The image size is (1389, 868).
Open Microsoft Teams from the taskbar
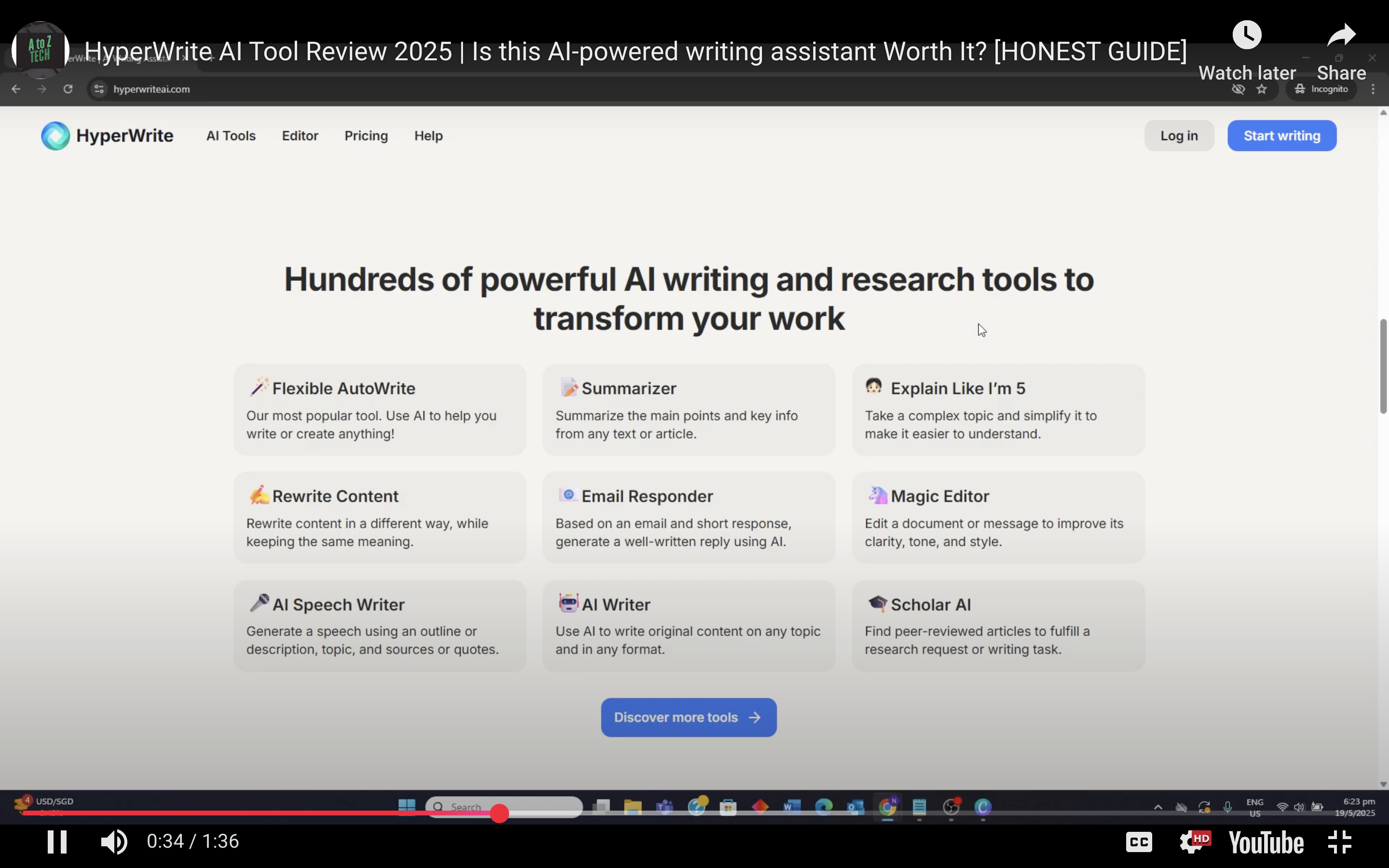point(665,807)
